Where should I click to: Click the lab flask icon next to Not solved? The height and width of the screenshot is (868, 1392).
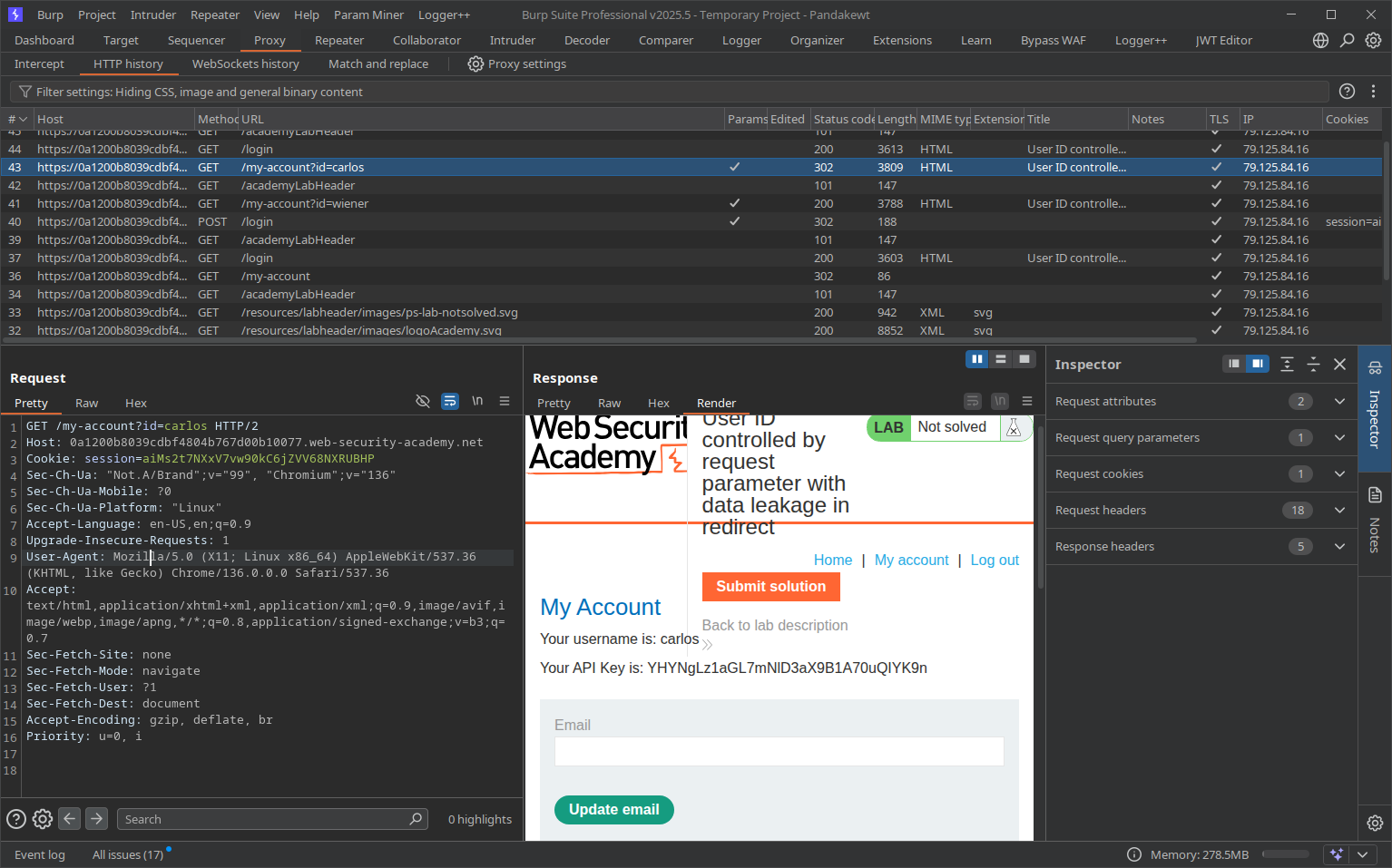coord(1014,426)
